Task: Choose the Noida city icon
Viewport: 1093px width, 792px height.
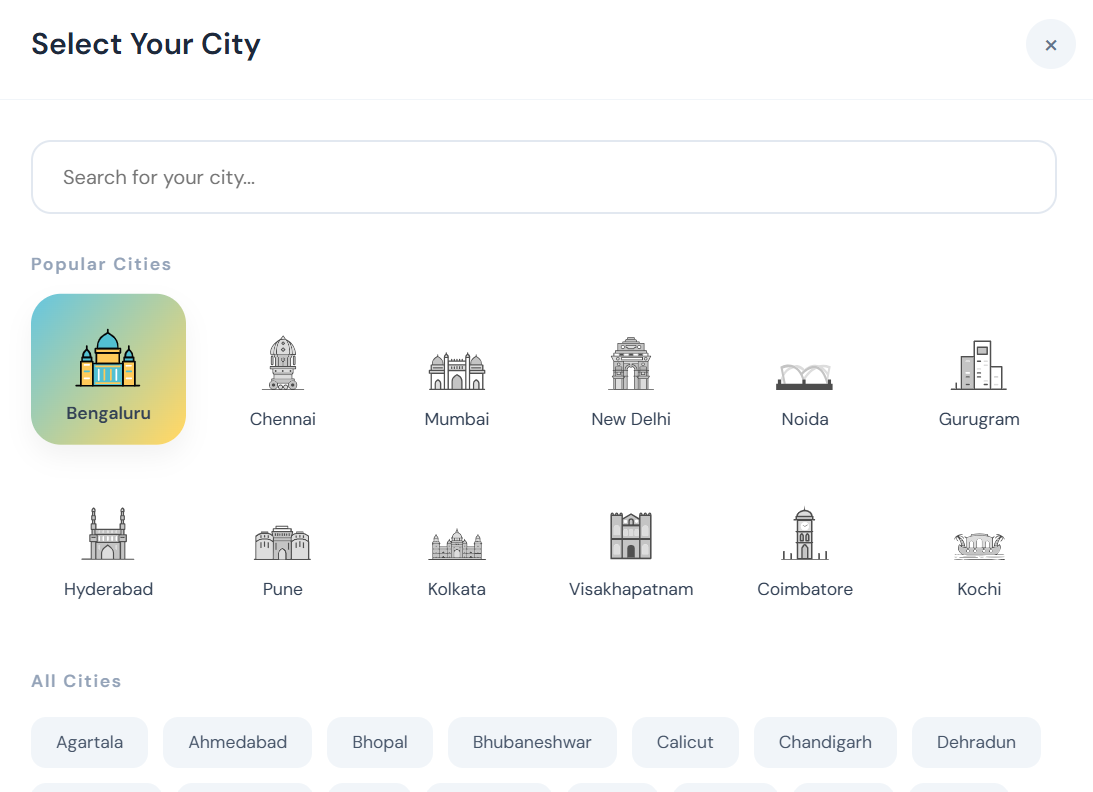Action: pyautogui.click(x=805, y=376)
